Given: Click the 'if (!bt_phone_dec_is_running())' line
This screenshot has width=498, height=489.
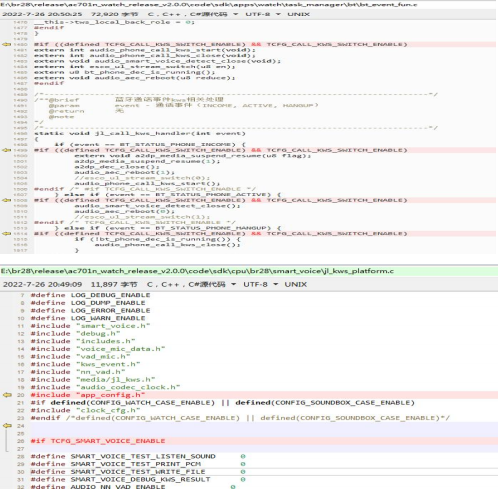Looking at the screenshot, I should click(x=157, y=239).
